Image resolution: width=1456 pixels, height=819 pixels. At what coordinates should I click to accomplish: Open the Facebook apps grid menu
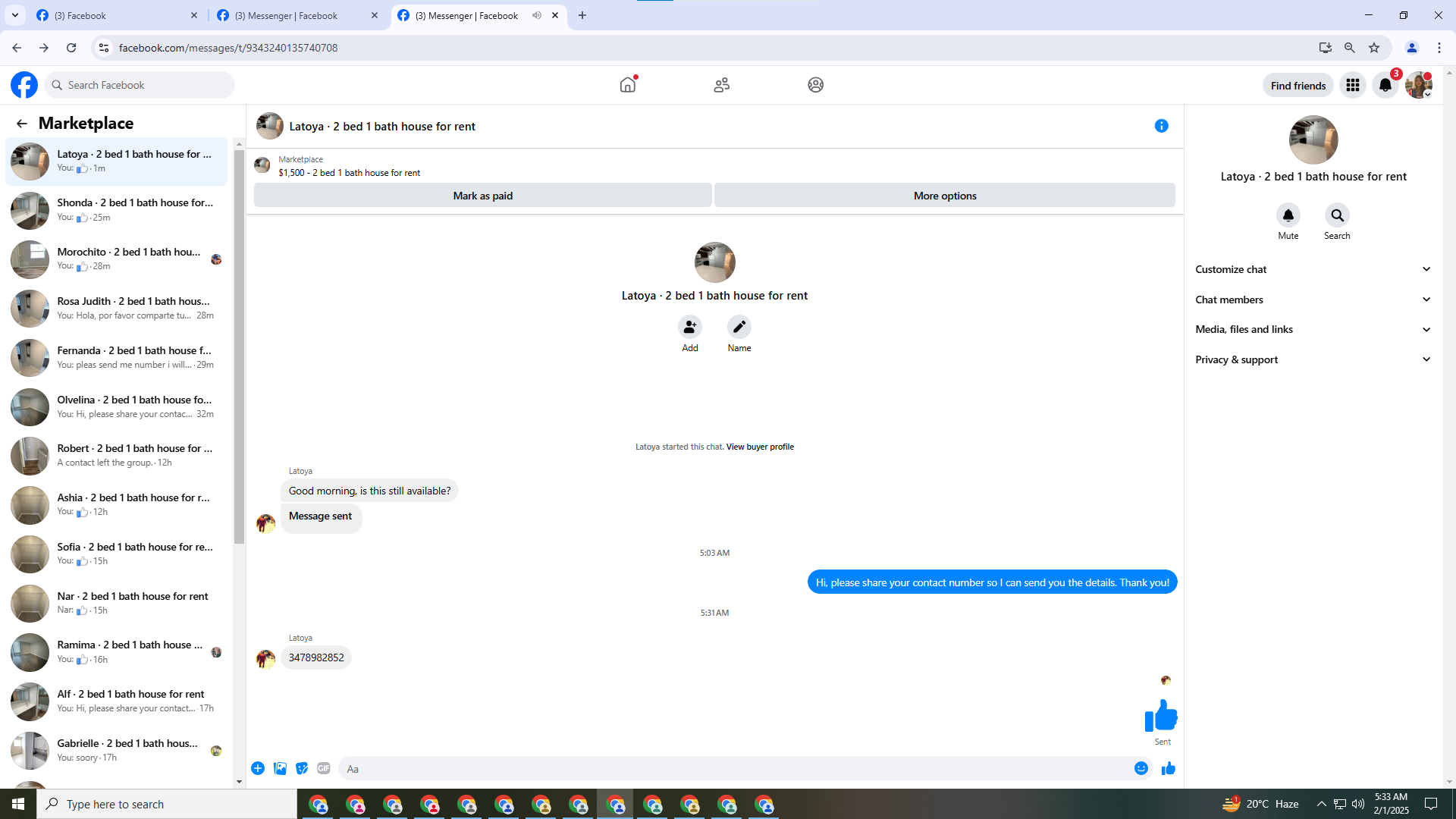point(1352,85)
